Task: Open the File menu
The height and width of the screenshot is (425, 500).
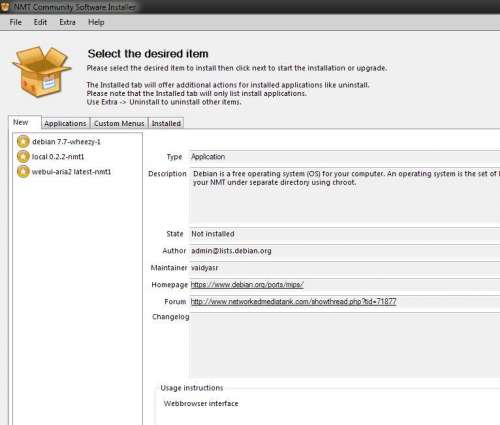Action: click(x=16, y=22)
